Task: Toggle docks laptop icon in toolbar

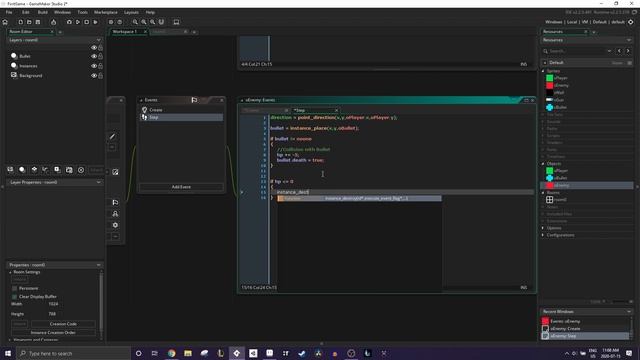Action: pyautogui.click(x=176, y=22)
